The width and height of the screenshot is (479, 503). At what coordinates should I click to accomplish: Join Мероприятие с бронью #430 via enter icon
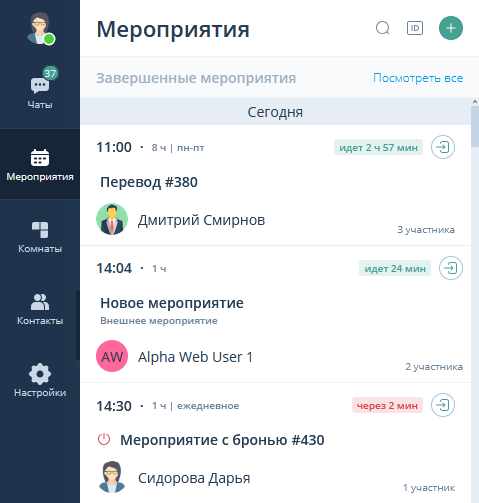(x=443, y=405)
